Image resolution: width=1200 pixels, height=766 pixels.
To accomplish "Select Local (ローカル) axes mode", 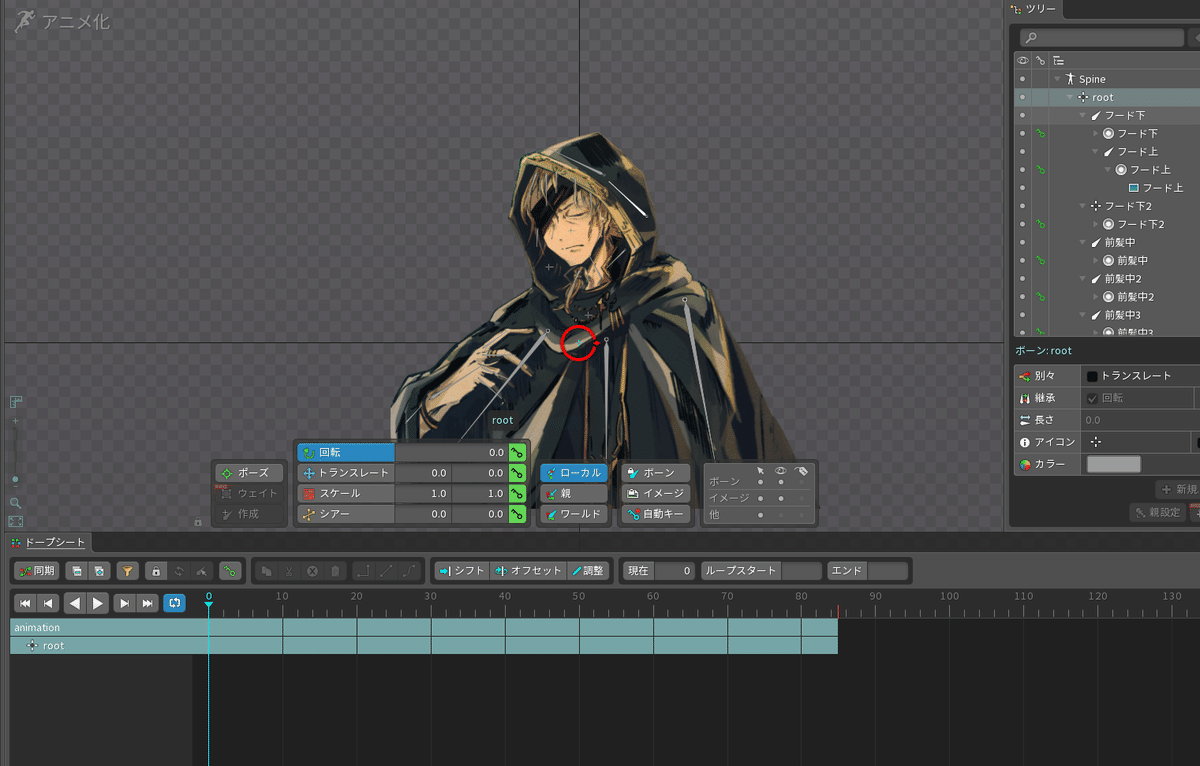I will [x=573, y=473].
